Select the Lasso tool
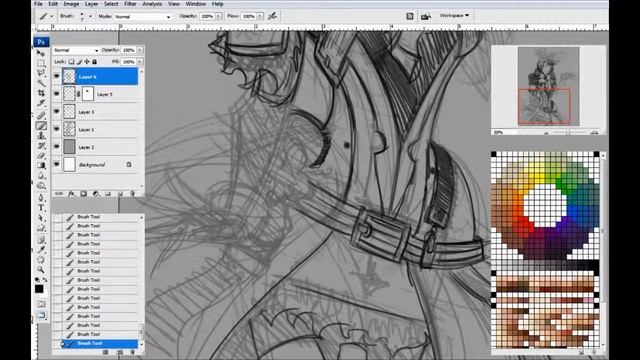640x360 pixels. point(41,73)
